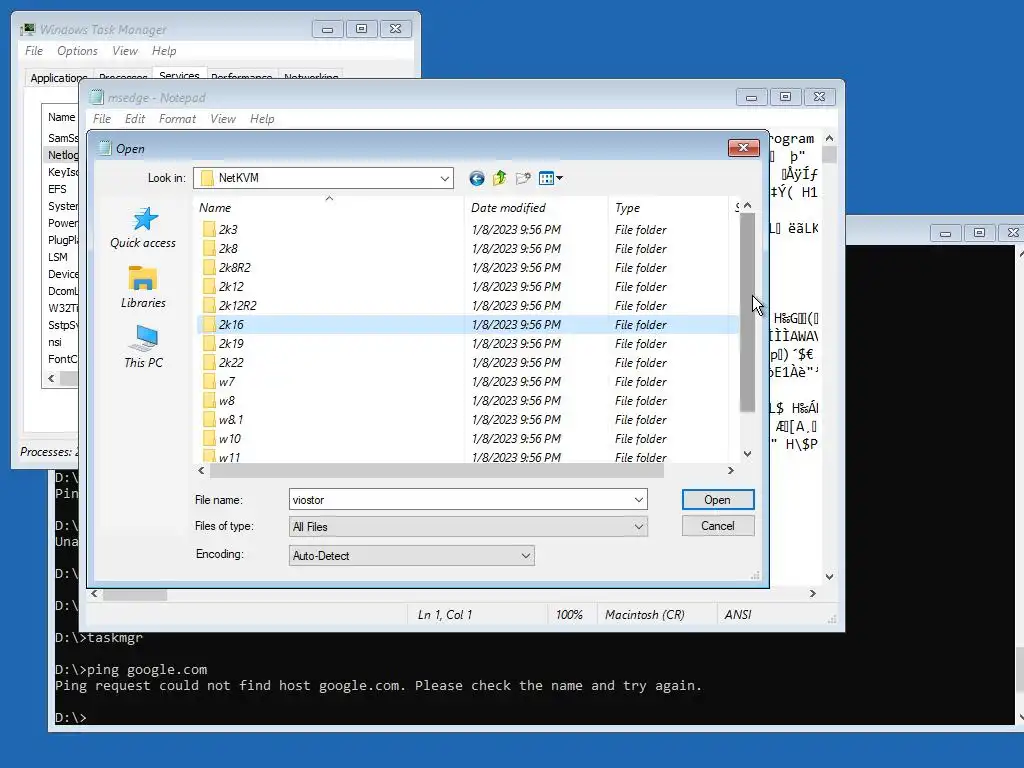Screen dimensions: 1024x768
Task: Expand the Look in NetKVM dropdown
Action: click(445, 178)
